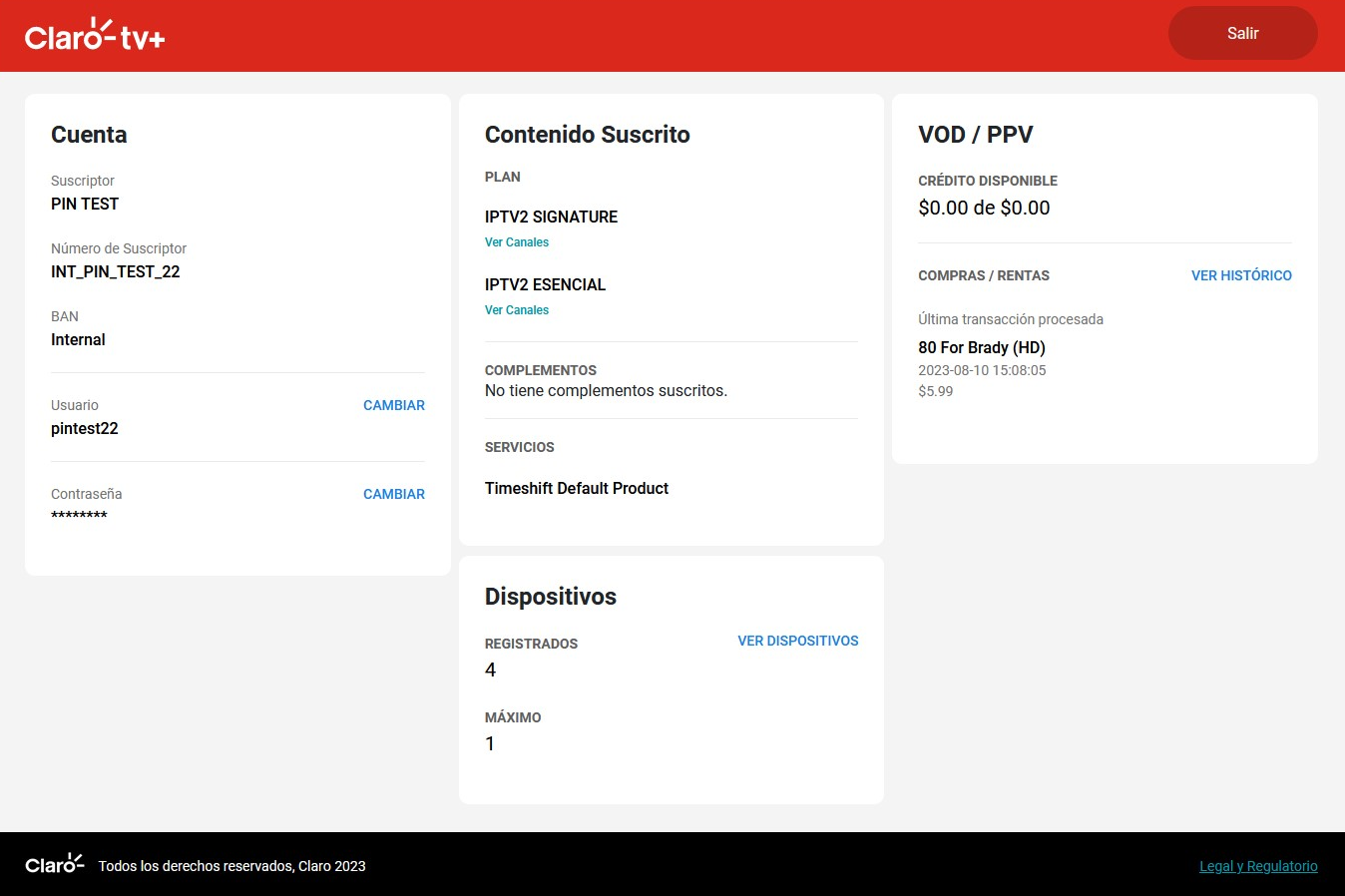
Task: Click the IPTV2 ESENCIAL plan name
Action: (545, 284)
